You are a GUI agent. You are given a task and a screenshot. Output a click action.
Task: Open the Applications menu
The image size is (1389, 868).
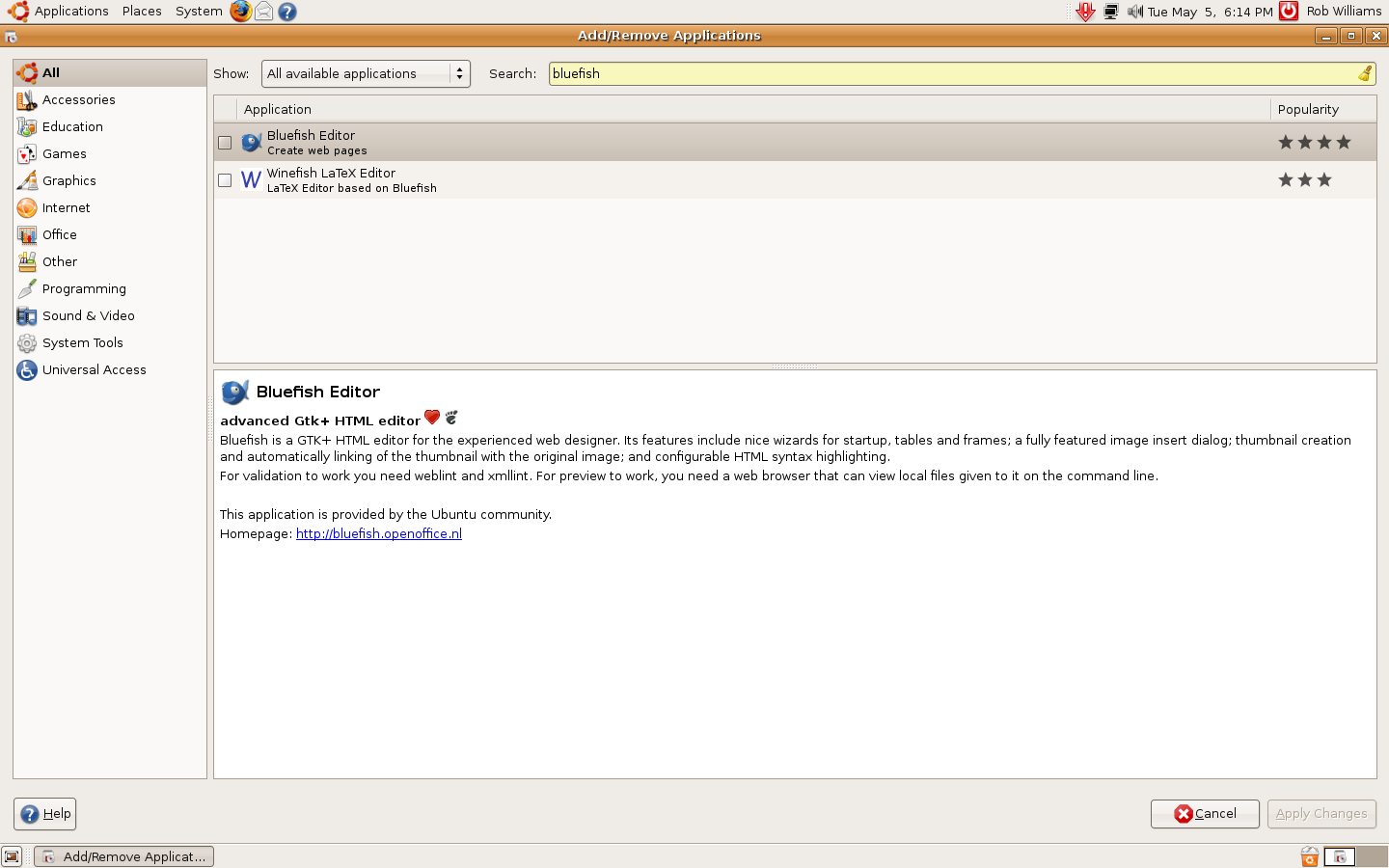point(71,12)
